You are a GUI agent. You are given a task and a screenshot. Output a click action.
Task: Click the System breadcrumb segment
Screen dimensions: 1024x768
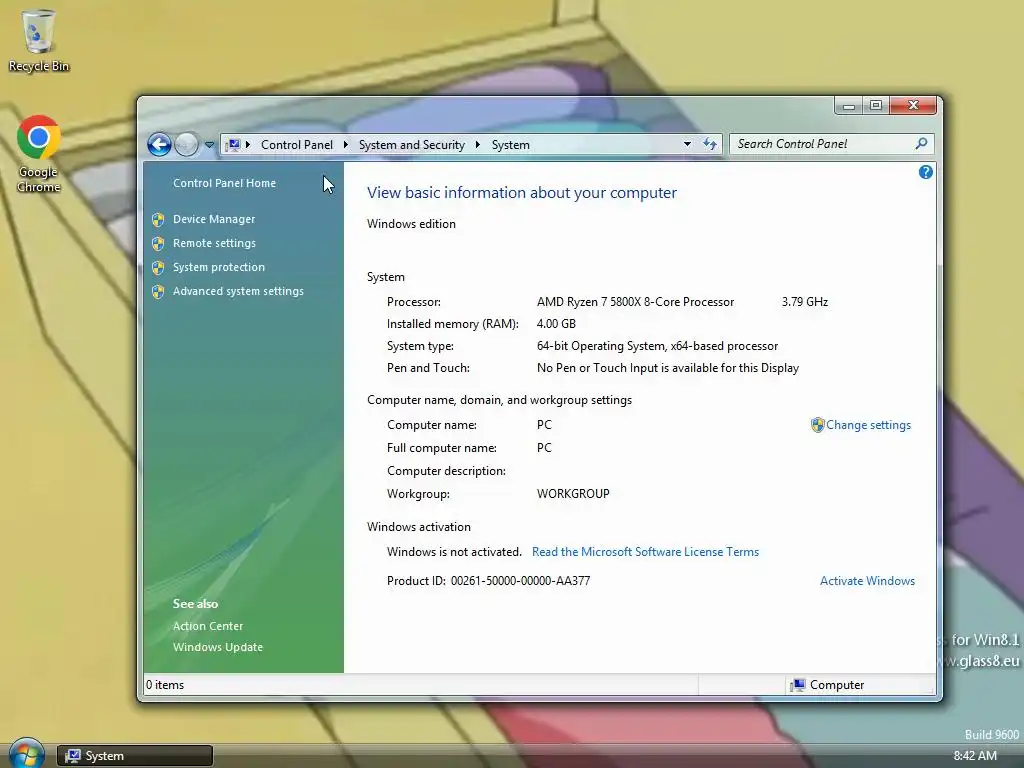coord(511,144)
